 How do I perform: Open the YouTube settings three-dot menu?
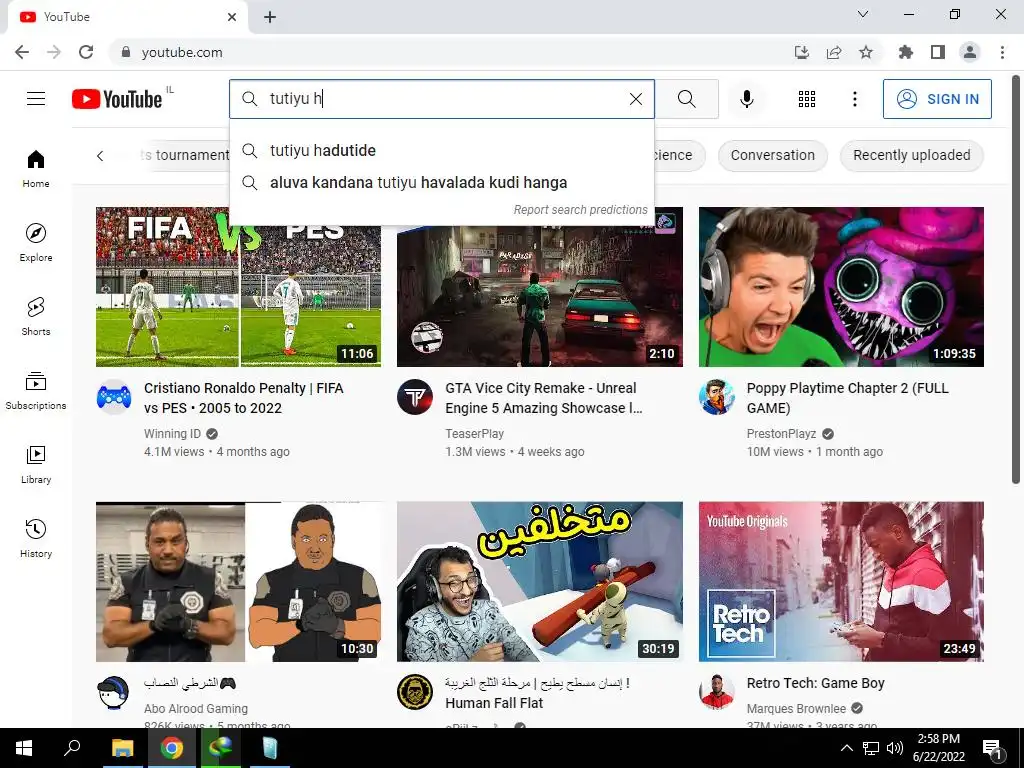tap(854, 99)
